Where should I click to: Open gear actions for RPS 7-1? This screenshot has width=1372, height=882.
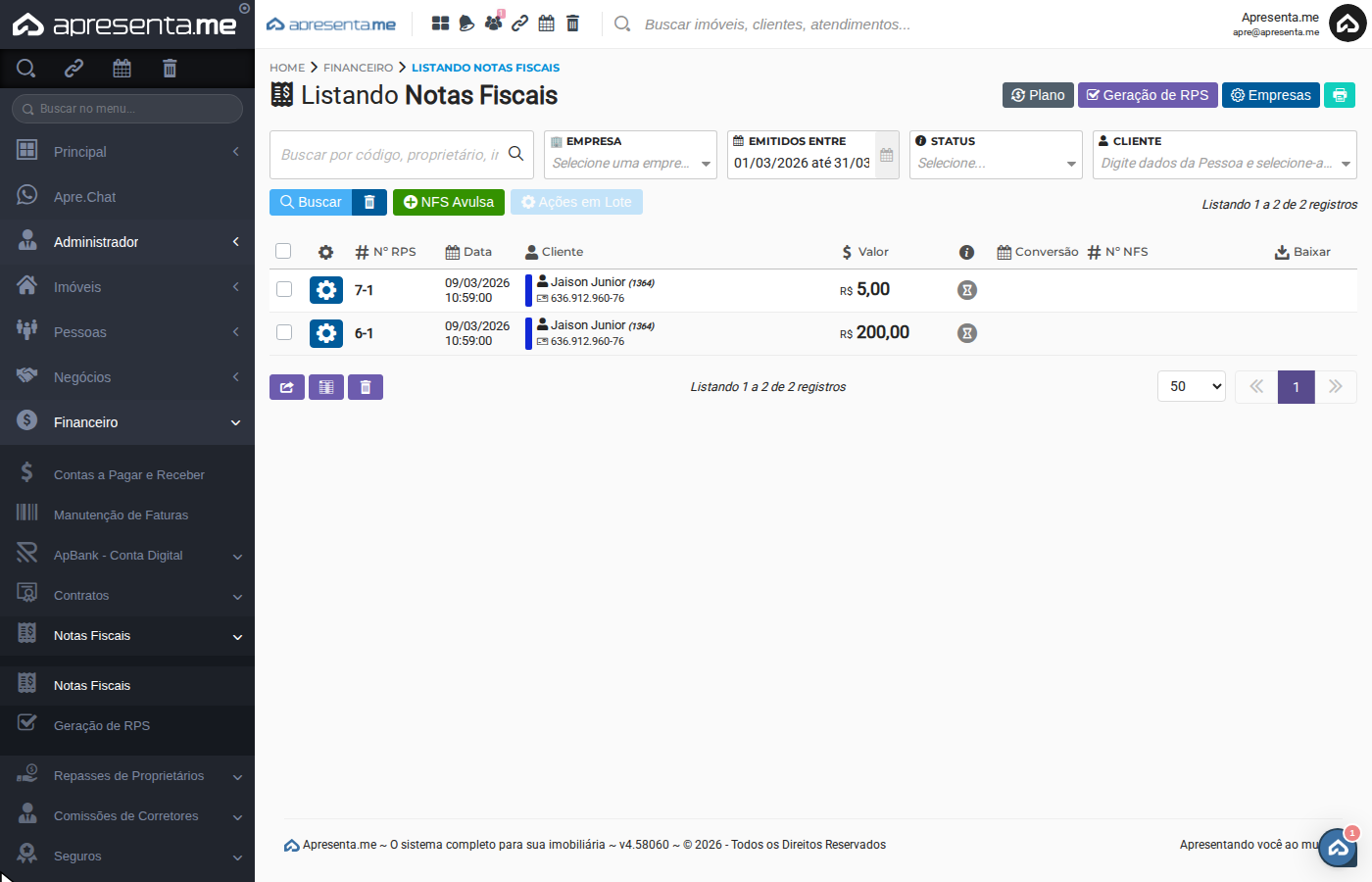pyautogui.click(x=326, y=290)
